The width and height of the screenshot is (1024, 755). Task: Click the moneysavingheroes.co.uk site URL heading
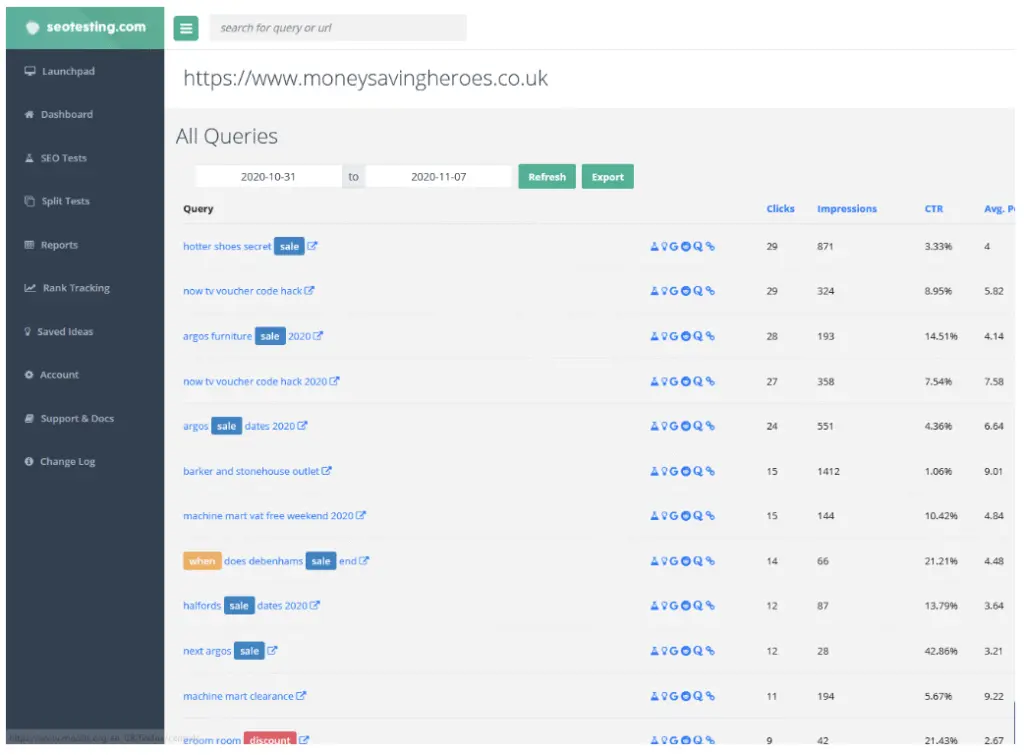point(365,78)
